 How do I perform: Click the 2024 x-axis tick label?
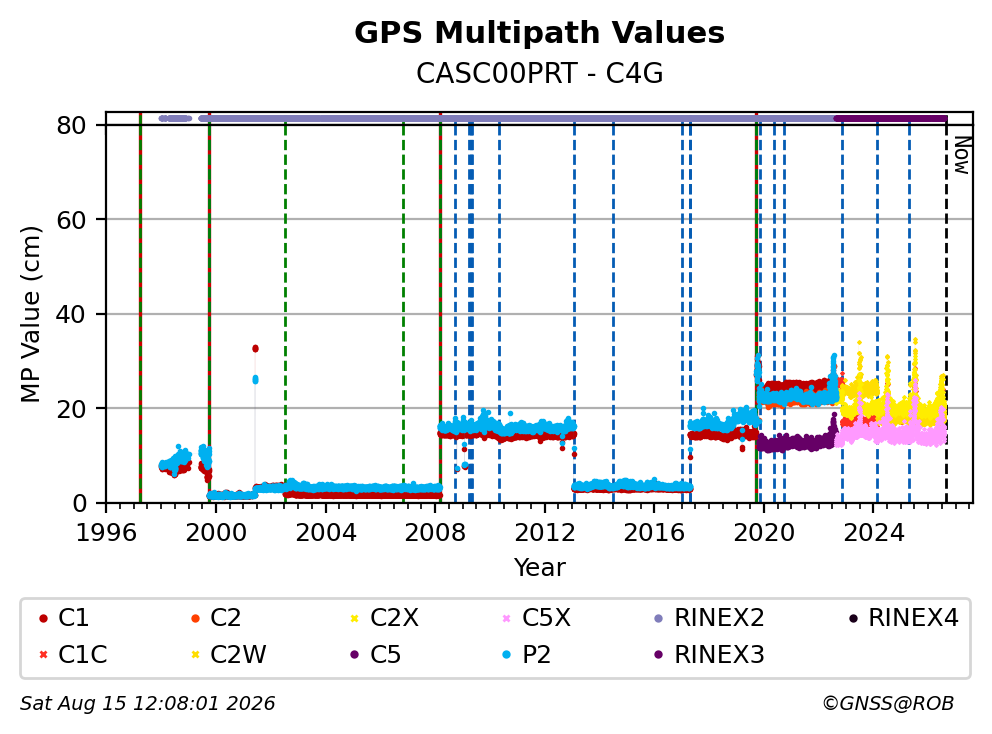[x=874, y=533]
